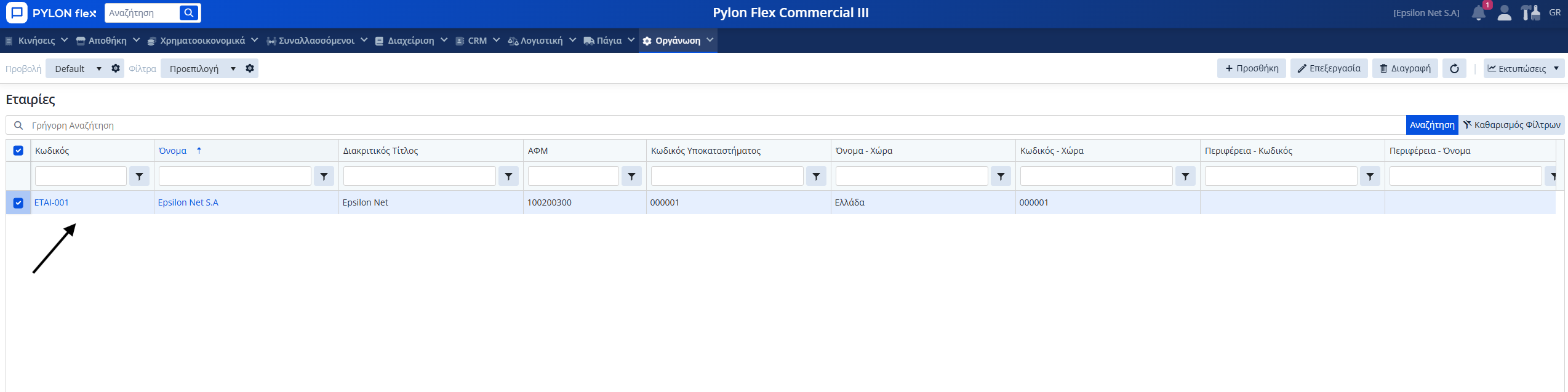Screen dimensions: 1568x392
Task: Click the filter funnel for ΑΦΜ column
Action: tap(631, 176)
